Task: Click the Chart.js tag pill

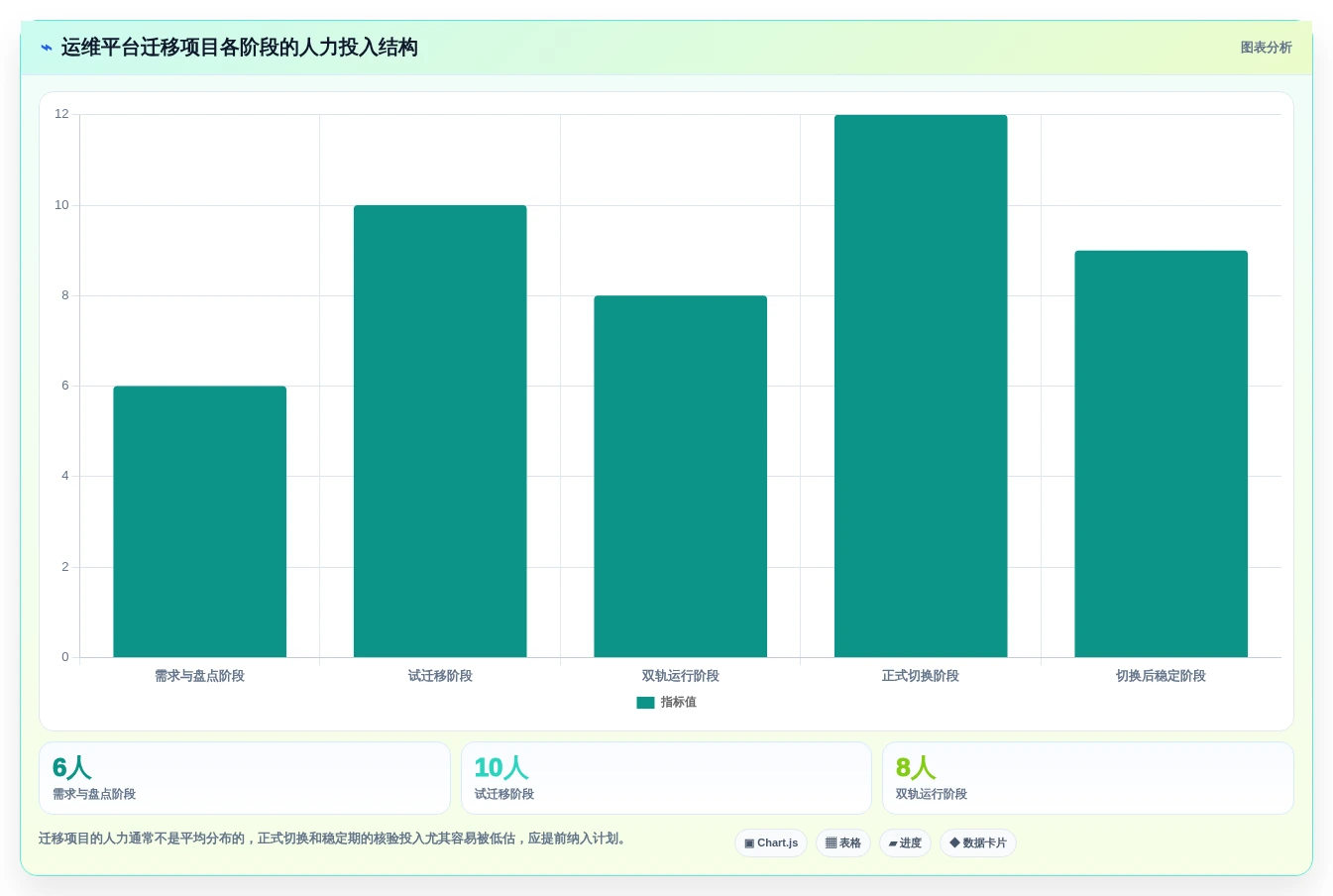Action: 771,842
